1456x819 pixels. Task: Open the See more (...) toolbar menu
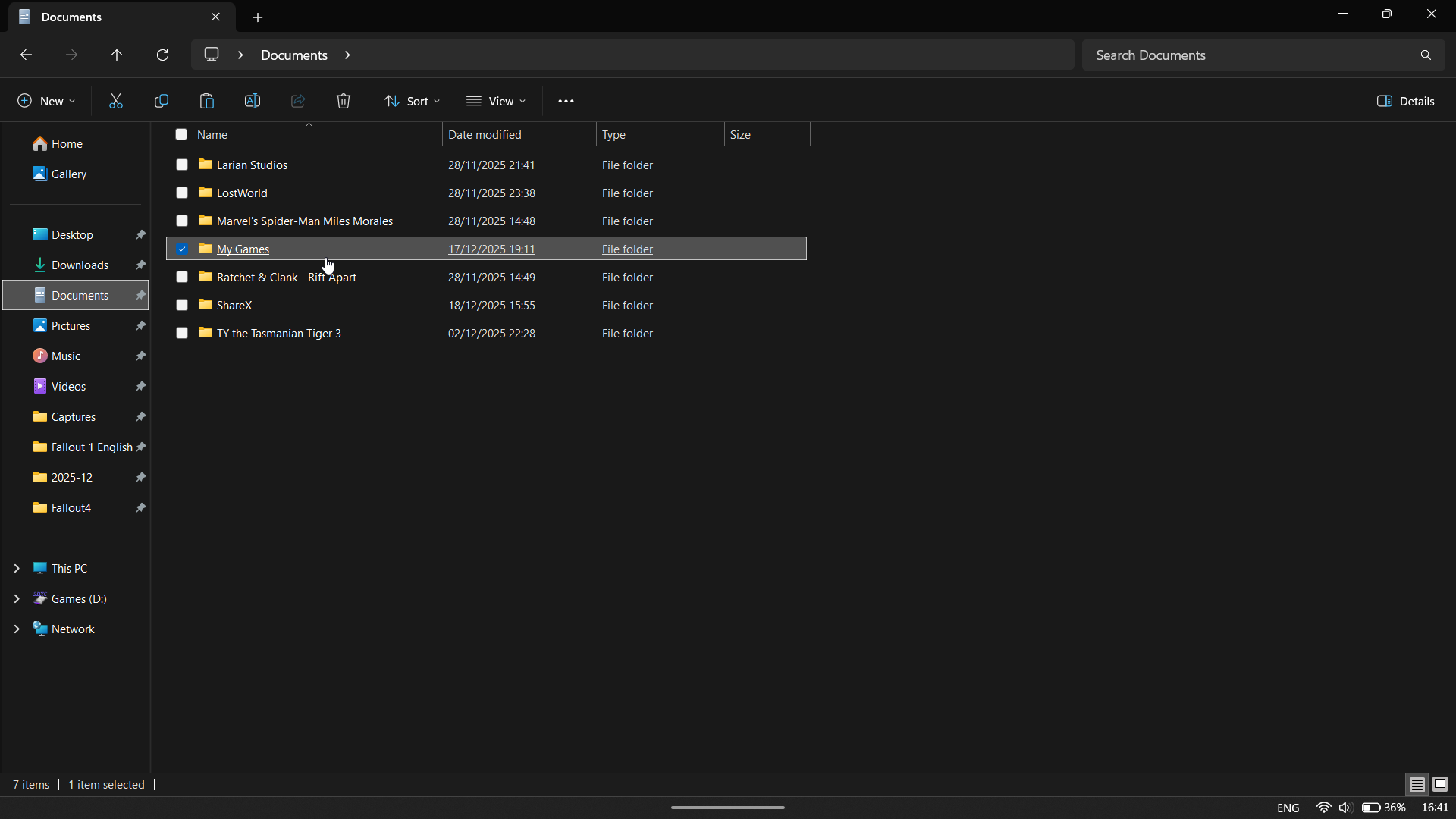(x=566, y=101)
